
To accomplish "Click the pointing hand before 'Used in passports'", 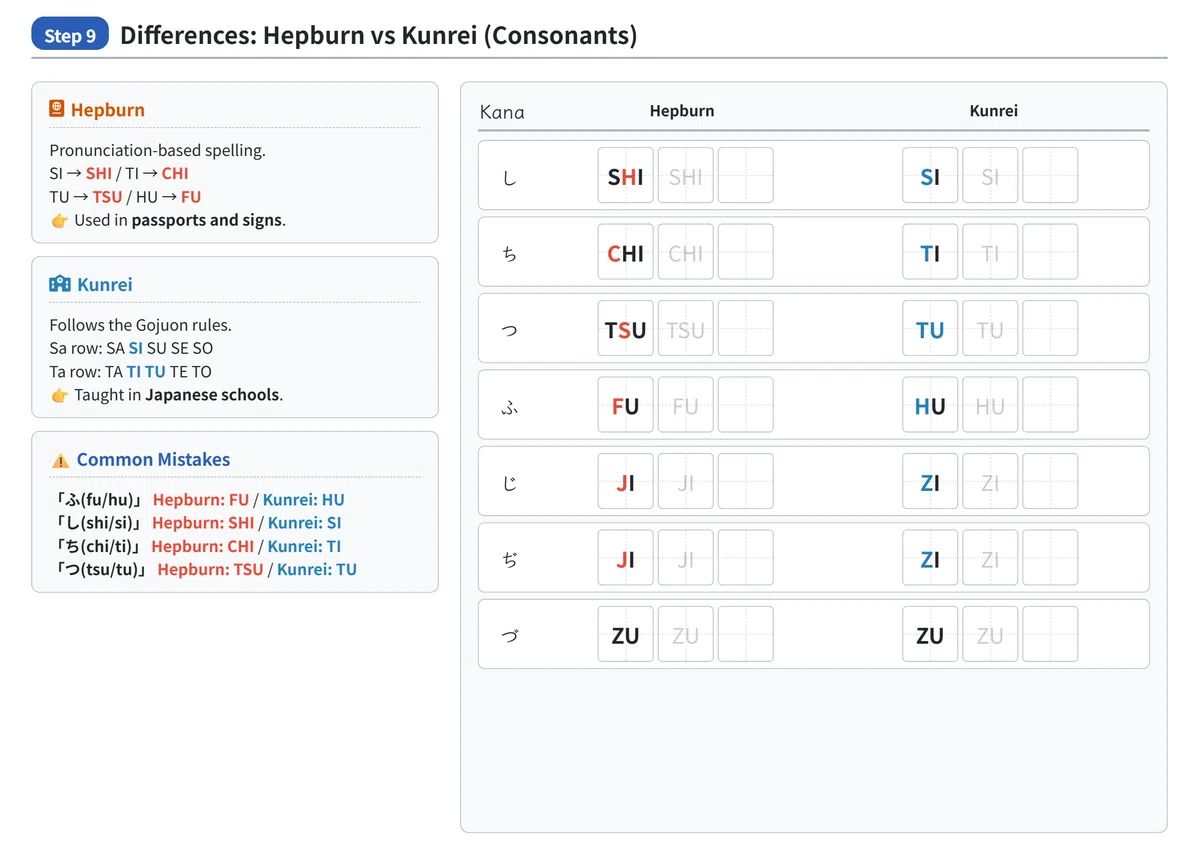I will [59, 220].
